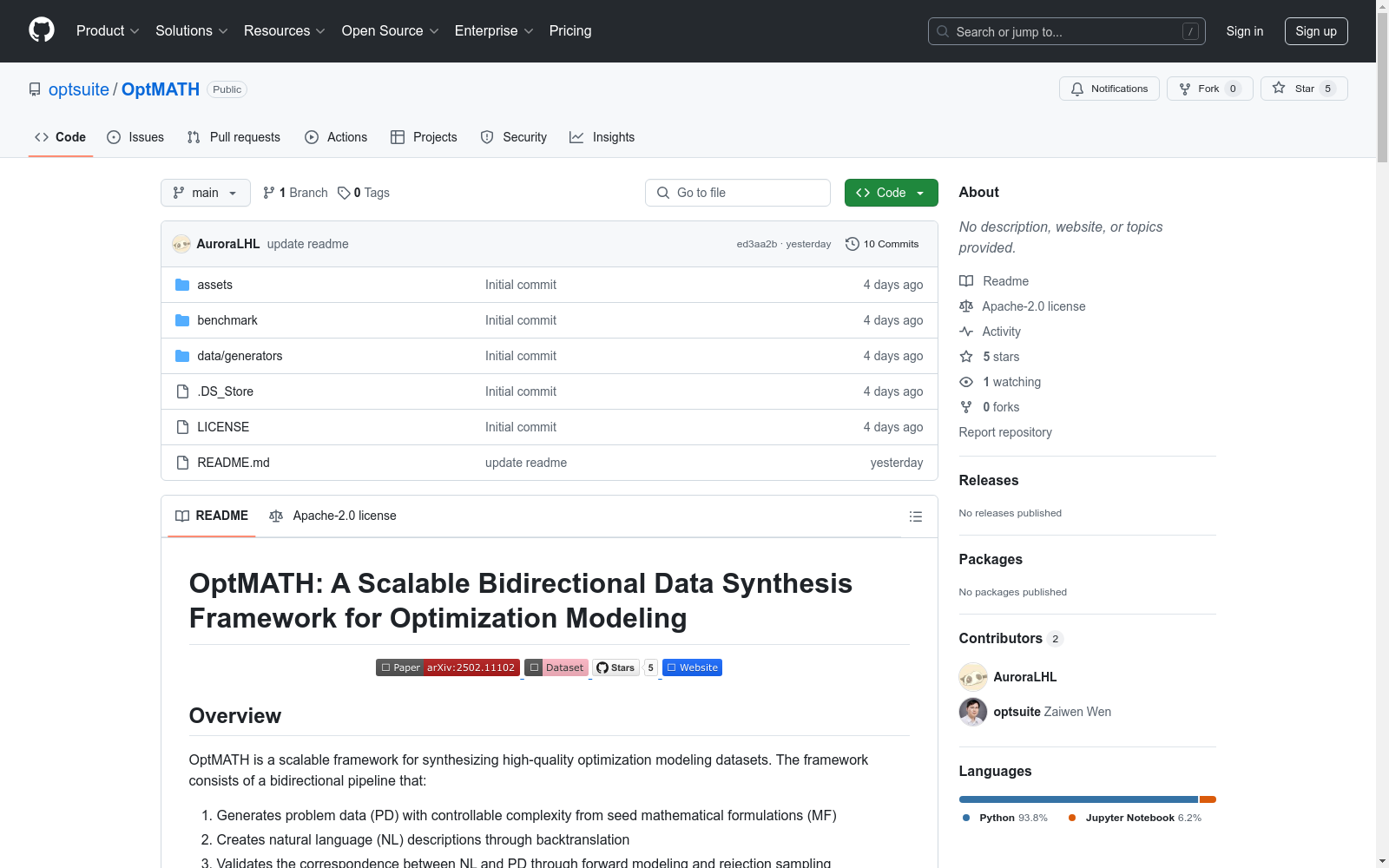Image resolution: width=1389 pixels, height=868 pixels.
Task: Click the Sign up button
Action: (x=1316, y=31)
